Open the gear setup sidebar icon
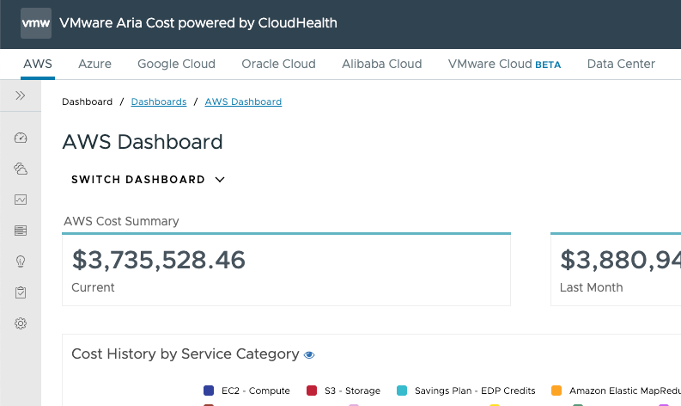This screenshot has height=406, width=681. click(20, 323)
